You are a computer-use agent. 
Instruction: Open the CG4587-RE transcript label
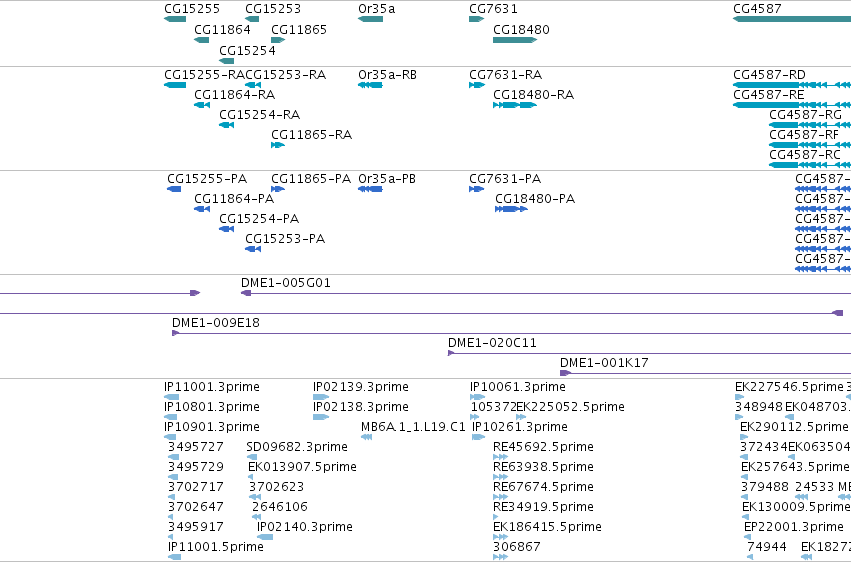[x=769, y=94]
